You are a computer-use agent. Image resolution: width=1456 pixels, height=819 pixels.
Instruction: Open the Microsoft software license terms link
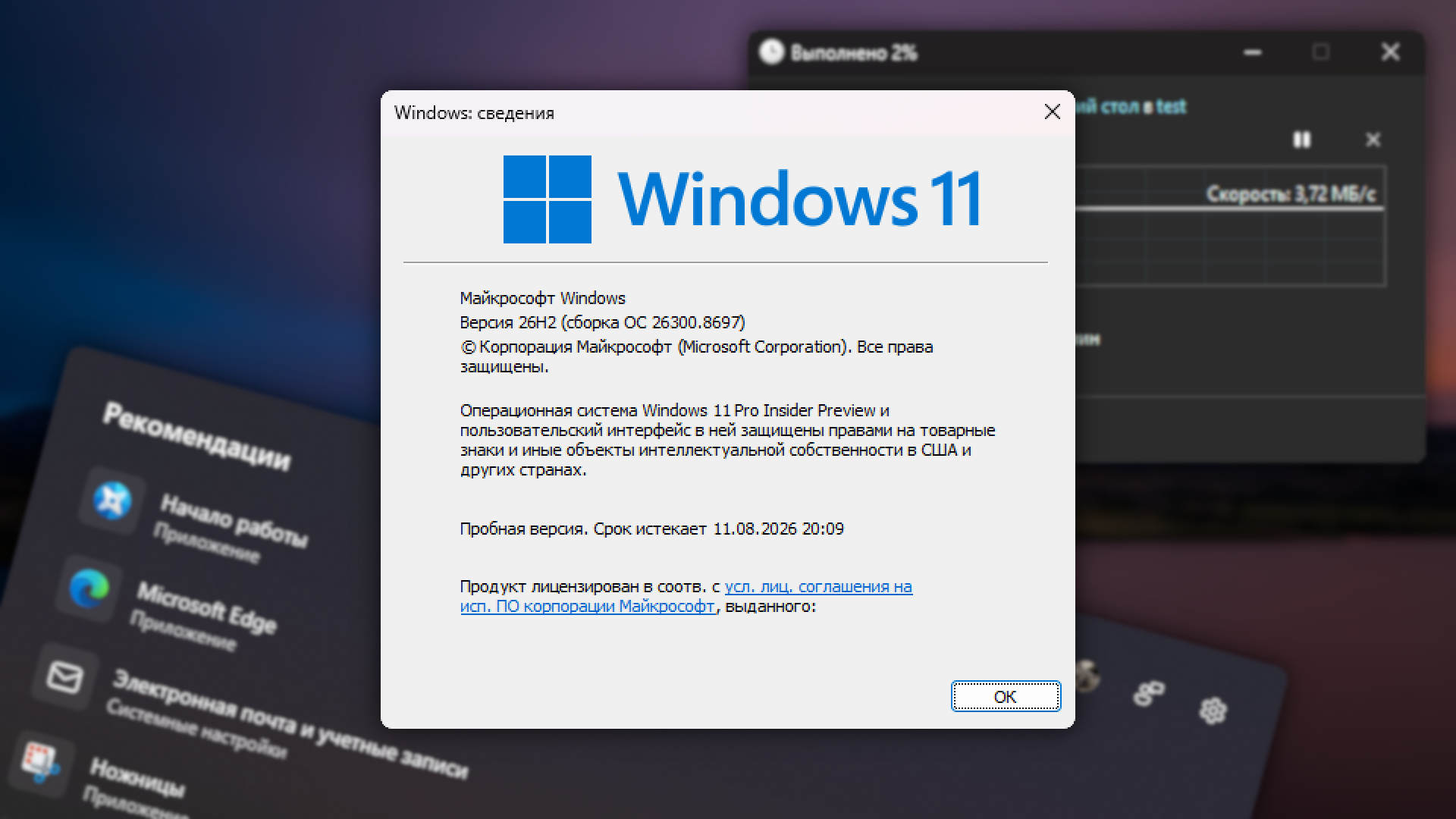click(x=686, y=596)
